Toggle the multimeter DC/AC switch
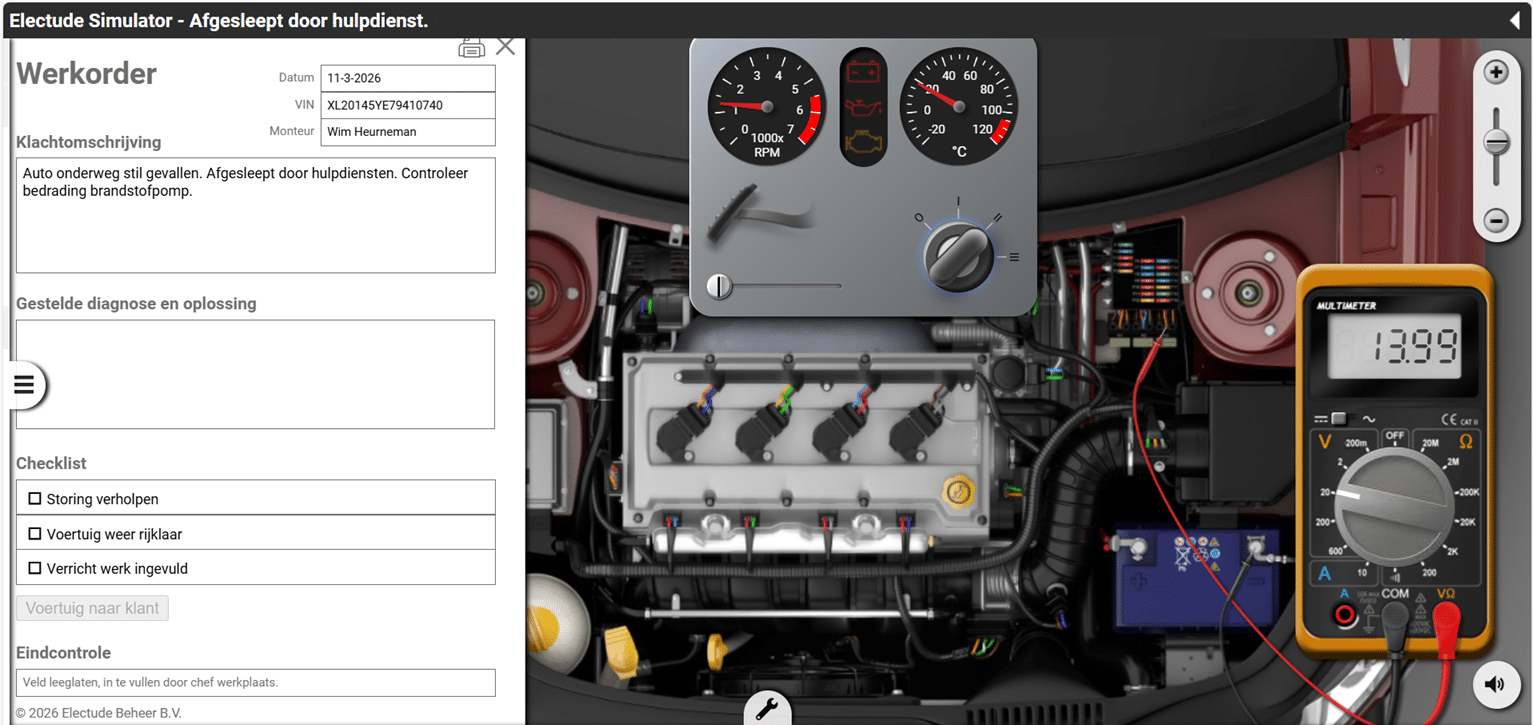Screen dimensions: 1533x725 1340,419
